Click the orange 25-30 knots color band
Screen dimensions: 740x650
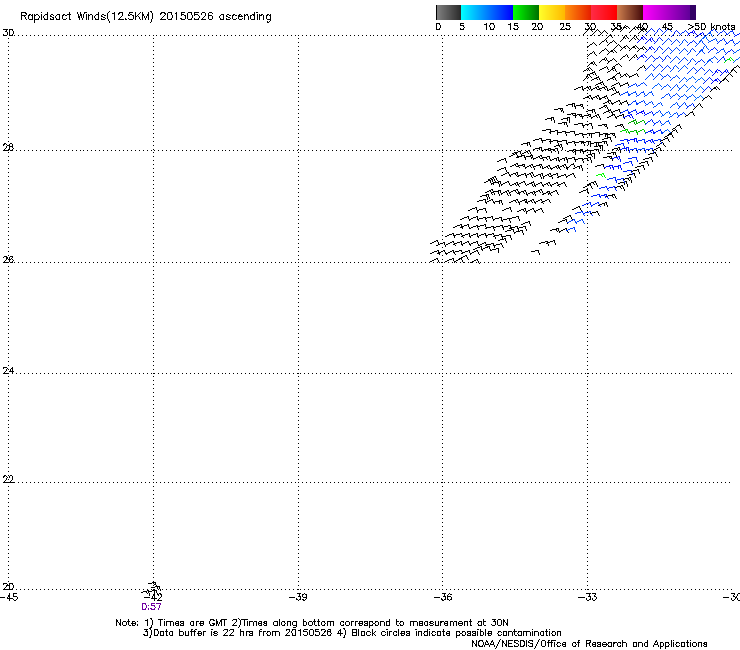pos(578,12)
